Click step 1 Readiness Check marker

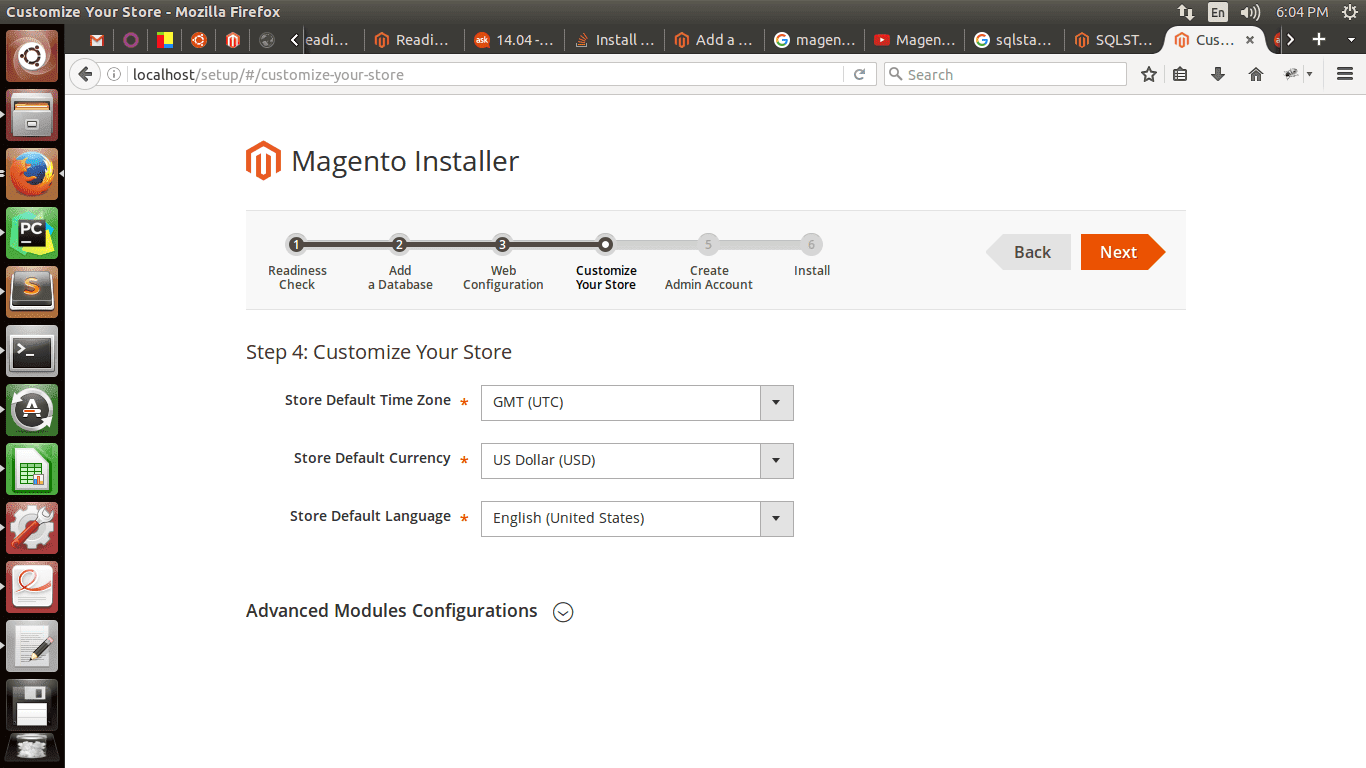(296, 244)
